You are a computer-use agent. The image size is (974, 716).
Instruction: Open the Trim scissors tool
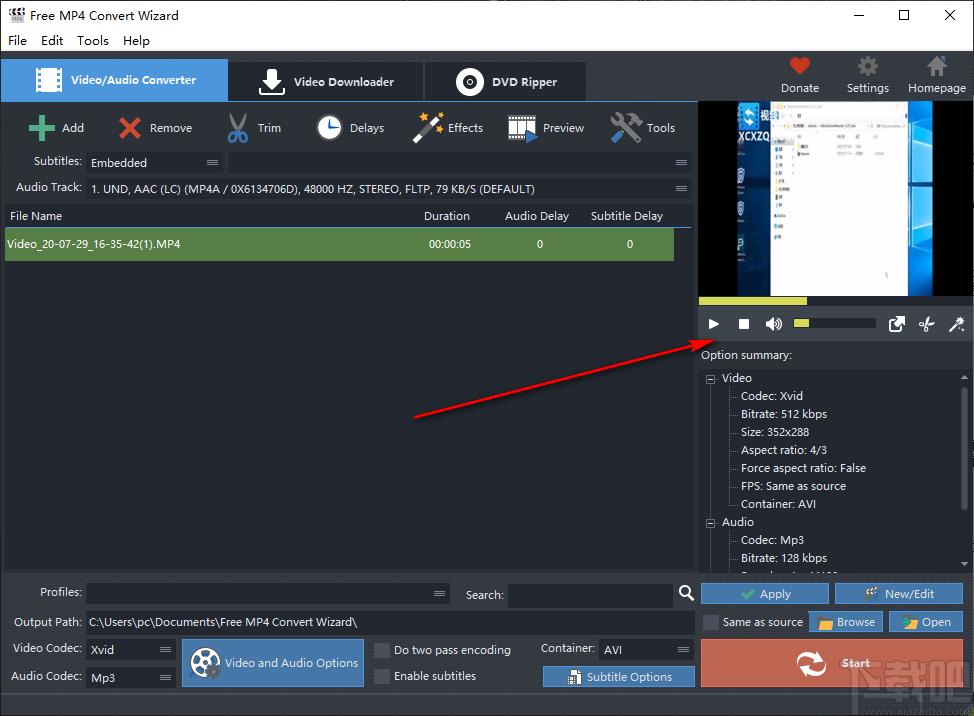tap(237, 128)
